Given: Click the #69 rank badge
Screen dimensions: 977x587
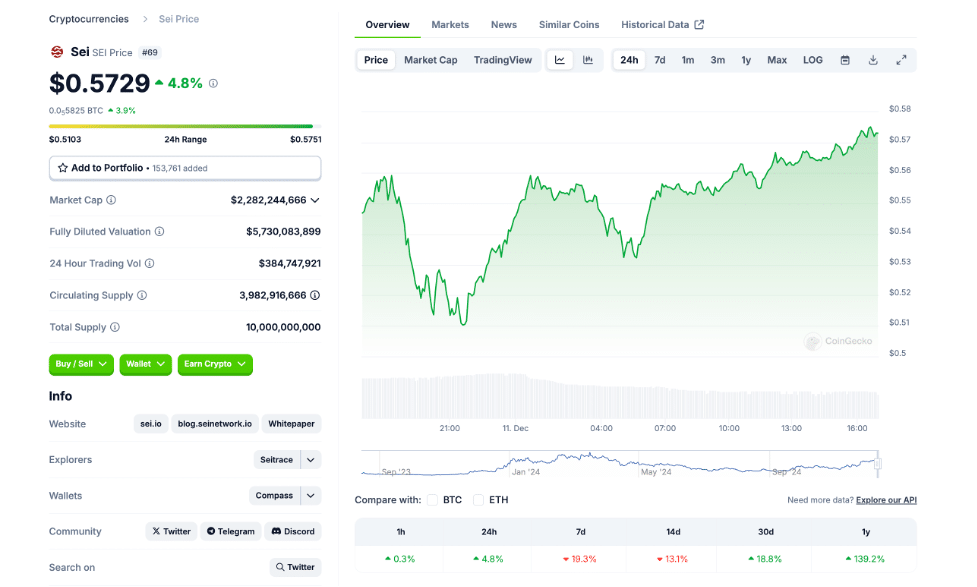Looking at the screenshot, I should tap(150, 52).
